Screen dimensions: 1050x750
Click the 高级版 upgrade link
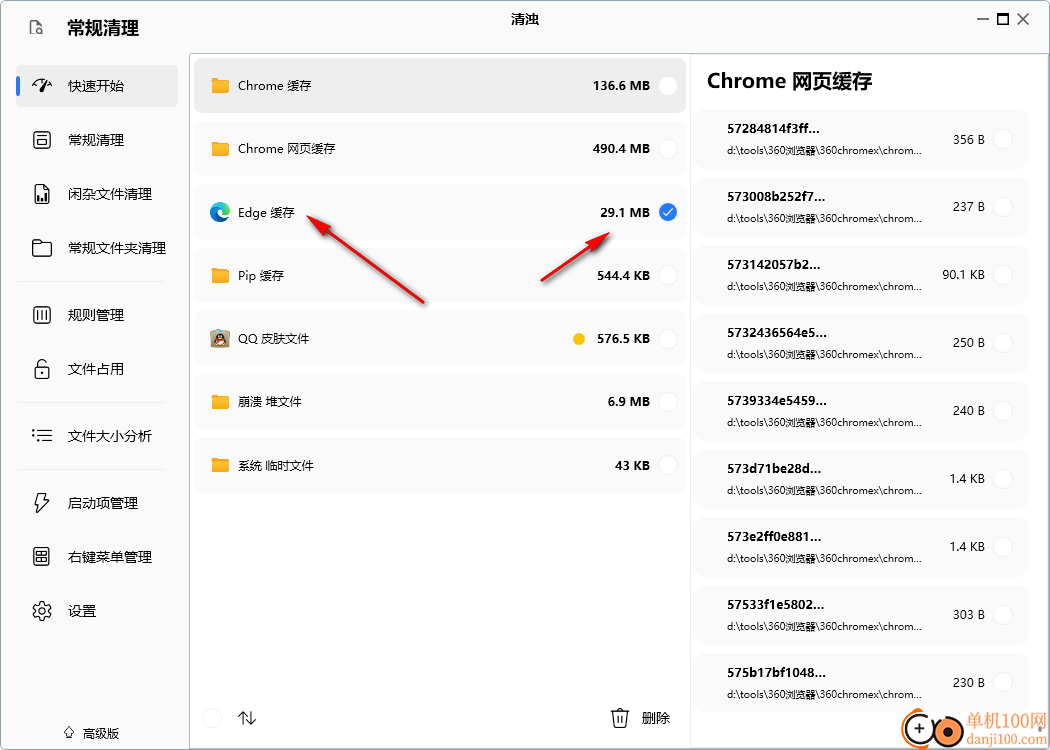(x=92, y=733)
